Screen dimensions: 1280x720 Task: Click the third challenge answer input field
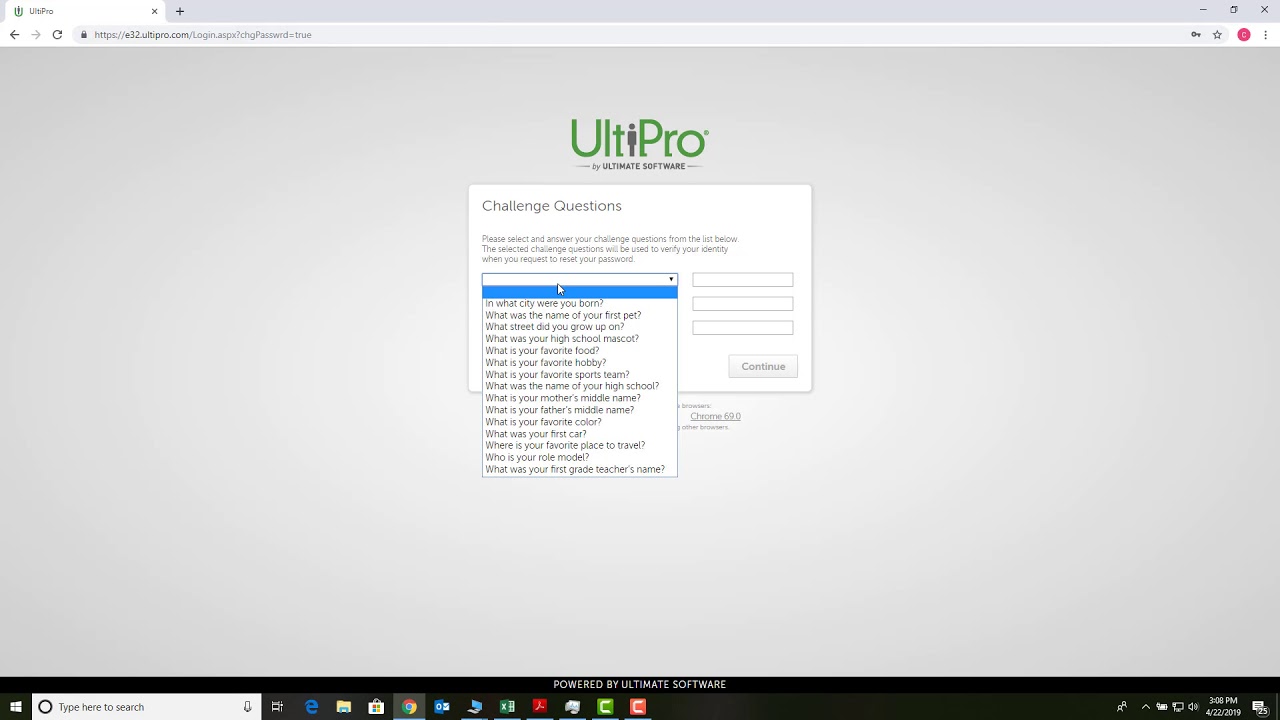[743, 328]
